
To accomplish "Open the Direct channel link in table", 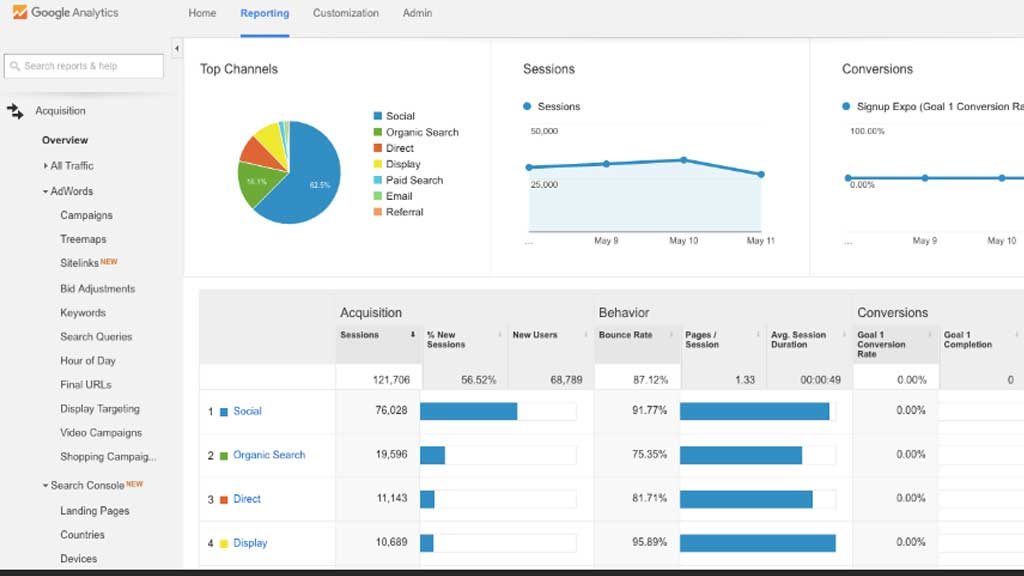I will (246, 499).
